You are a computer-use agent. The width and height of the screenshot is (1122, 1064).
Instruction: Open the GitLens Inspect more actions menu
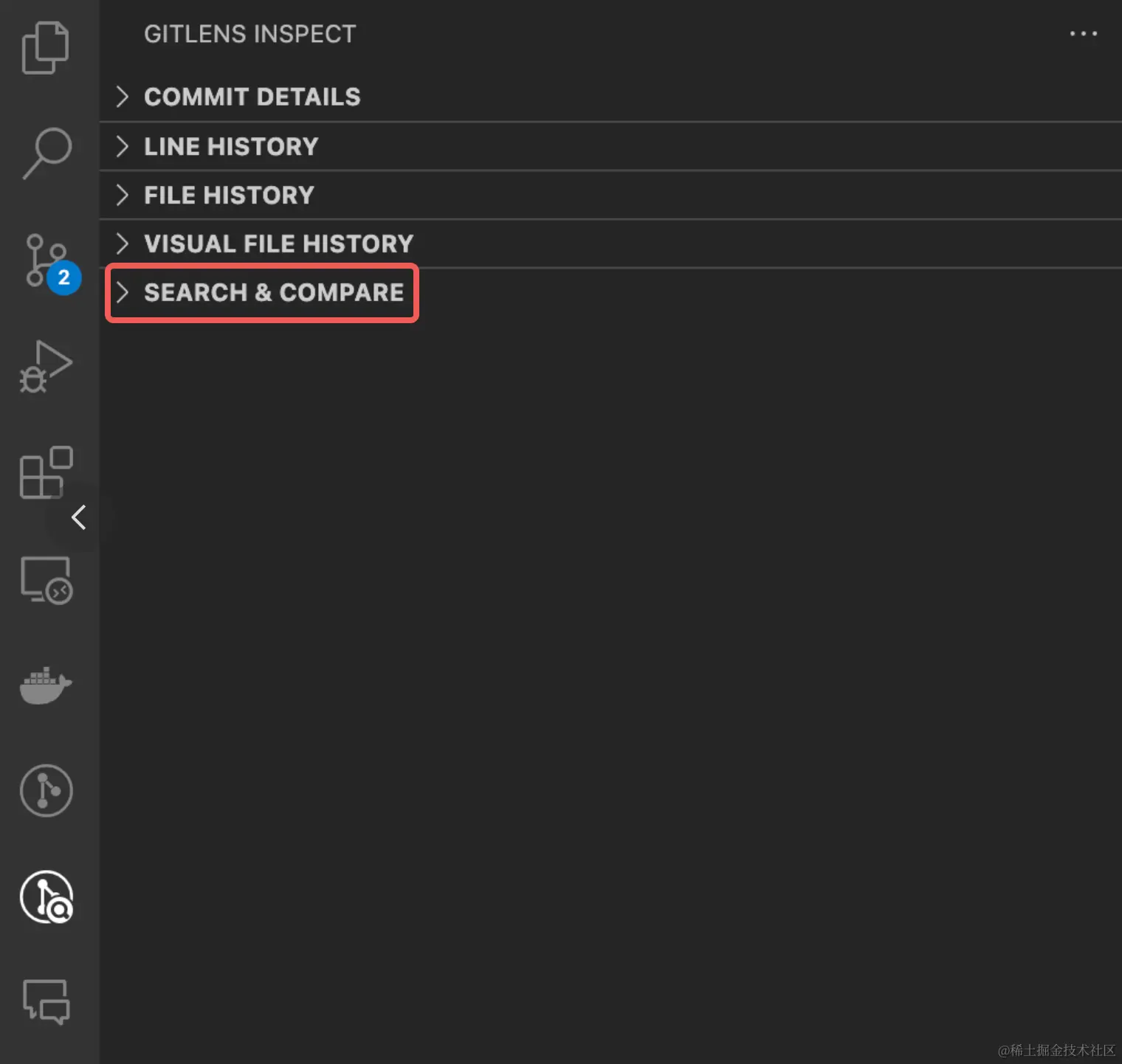point(1084,34)
